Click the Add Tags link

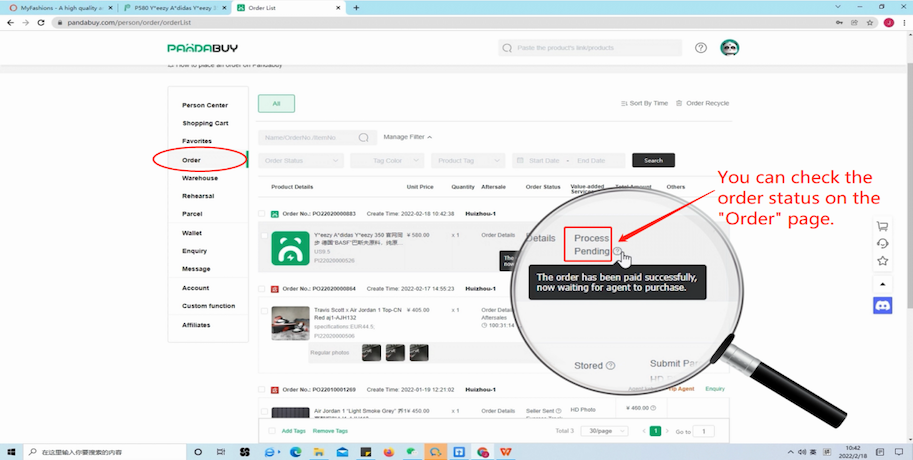point(293,431)
